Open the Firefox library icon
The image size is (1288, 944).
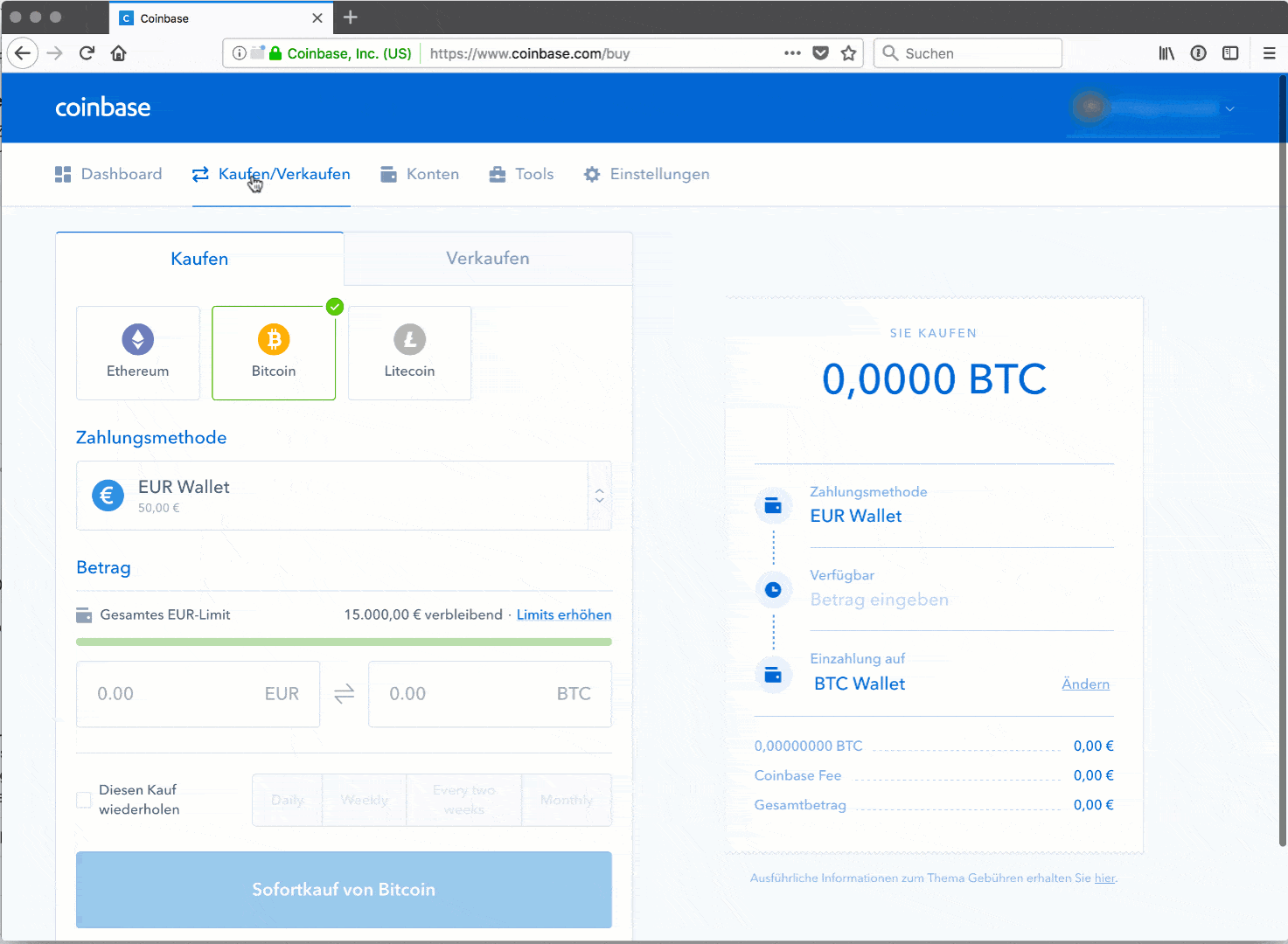pyautogui.click(x=1166, y=53)
